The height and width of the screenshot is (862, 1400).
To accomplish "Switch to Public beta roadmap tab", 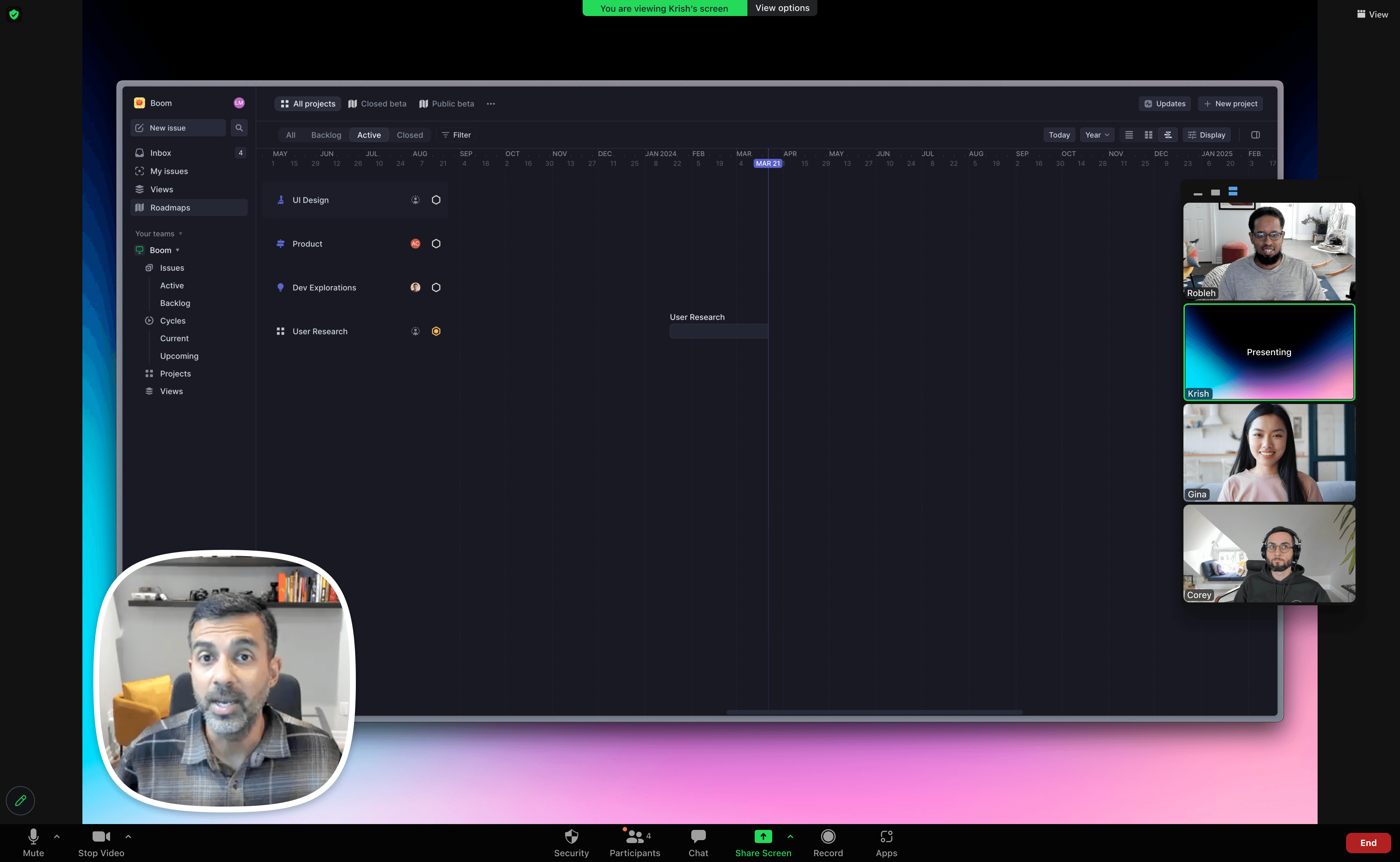I will coord(447,104).
